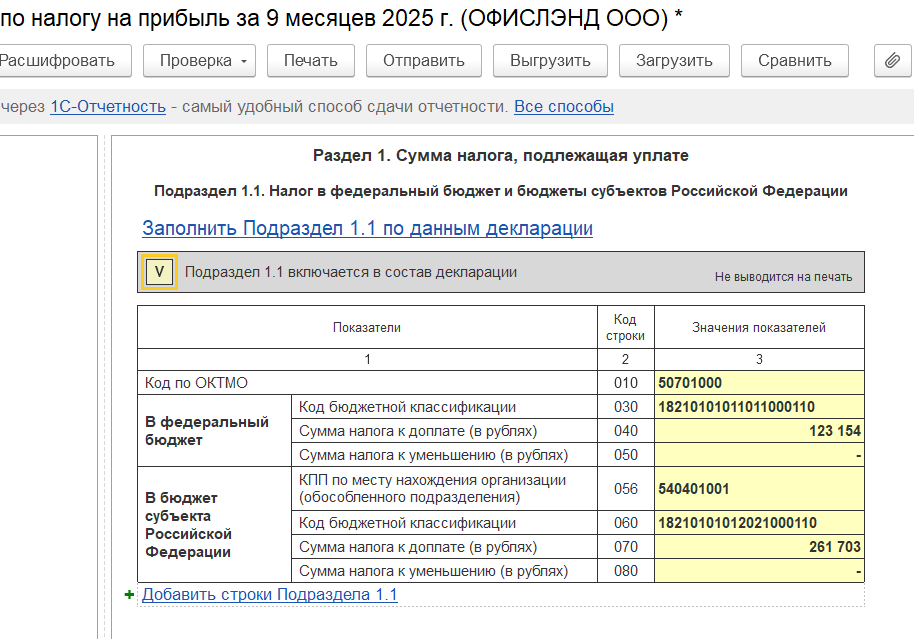The height and width of the screenshot is (639, 914).
Task: Click the Не выводится на печать note
Action: pos(783,277)
